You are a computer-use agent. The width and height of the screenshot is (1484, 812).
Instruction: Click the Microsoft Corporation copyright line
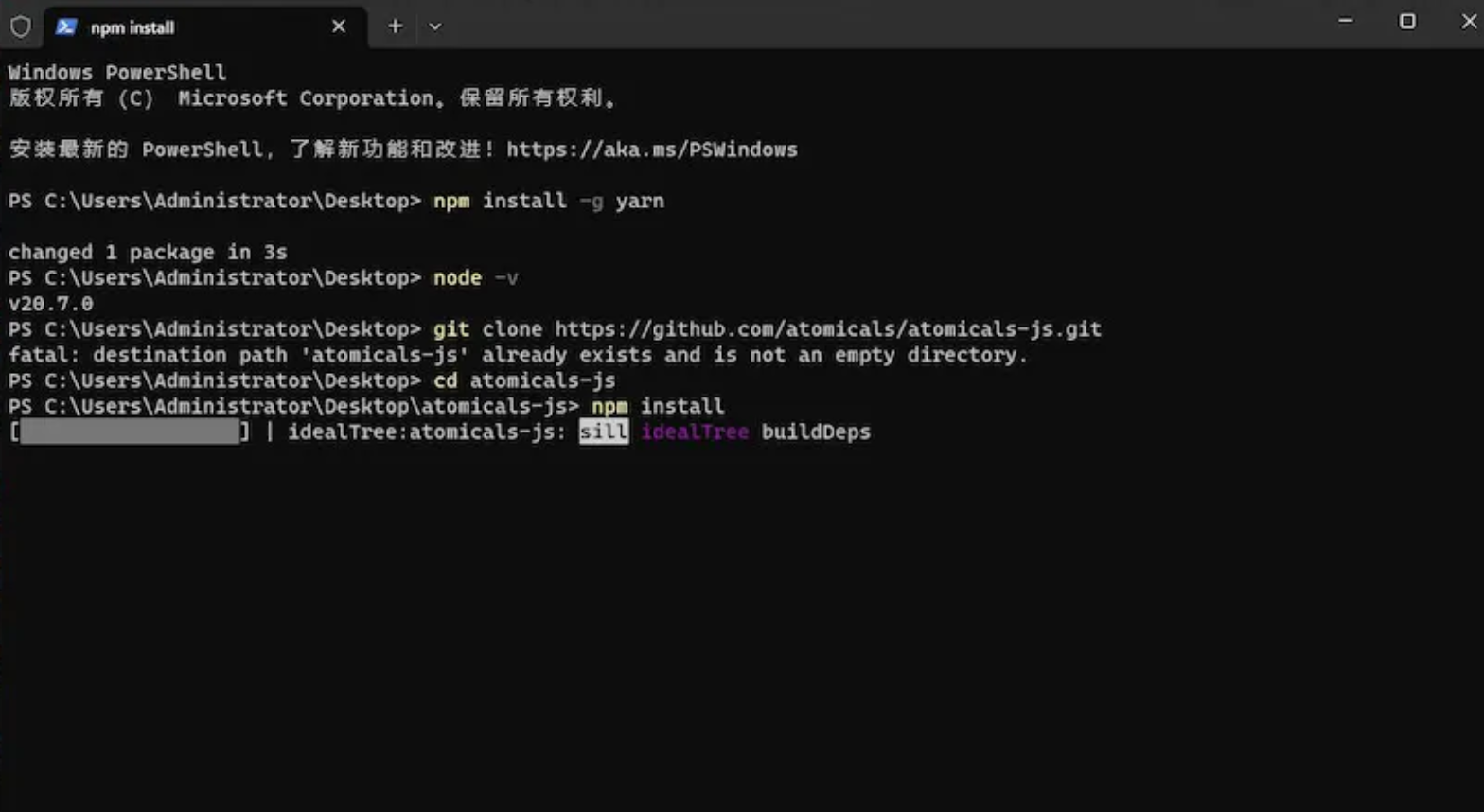click(314, 98)
